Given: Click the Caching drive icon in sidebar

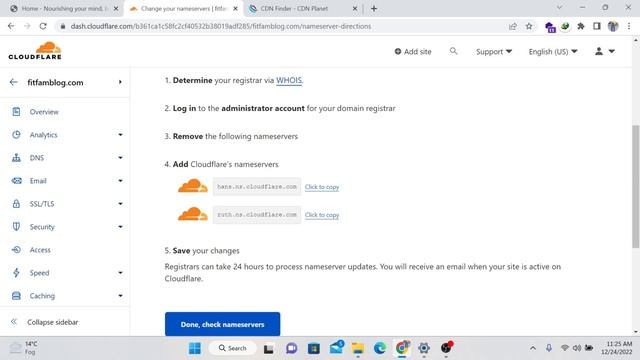Looking at the screenshot, I should click(x=16, y=296).
